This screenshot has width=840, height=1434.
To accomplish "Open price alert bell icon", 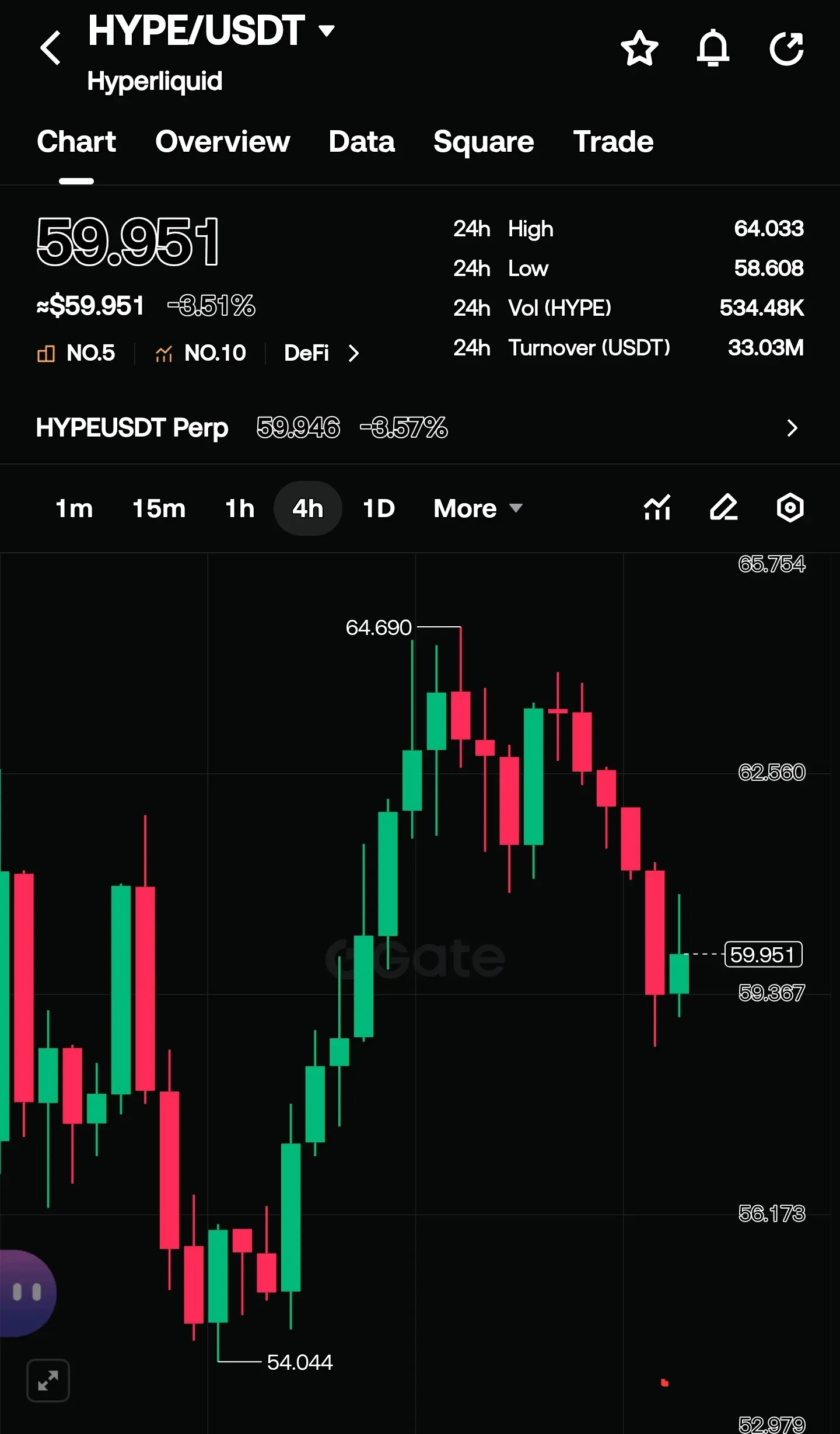I will pyautogui.click(x=713, y=48).
